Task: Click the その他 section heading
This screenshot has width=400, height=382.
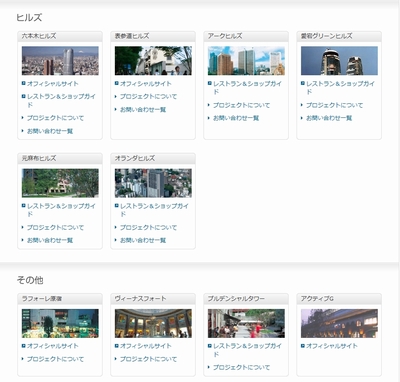Action: (30, 280)
